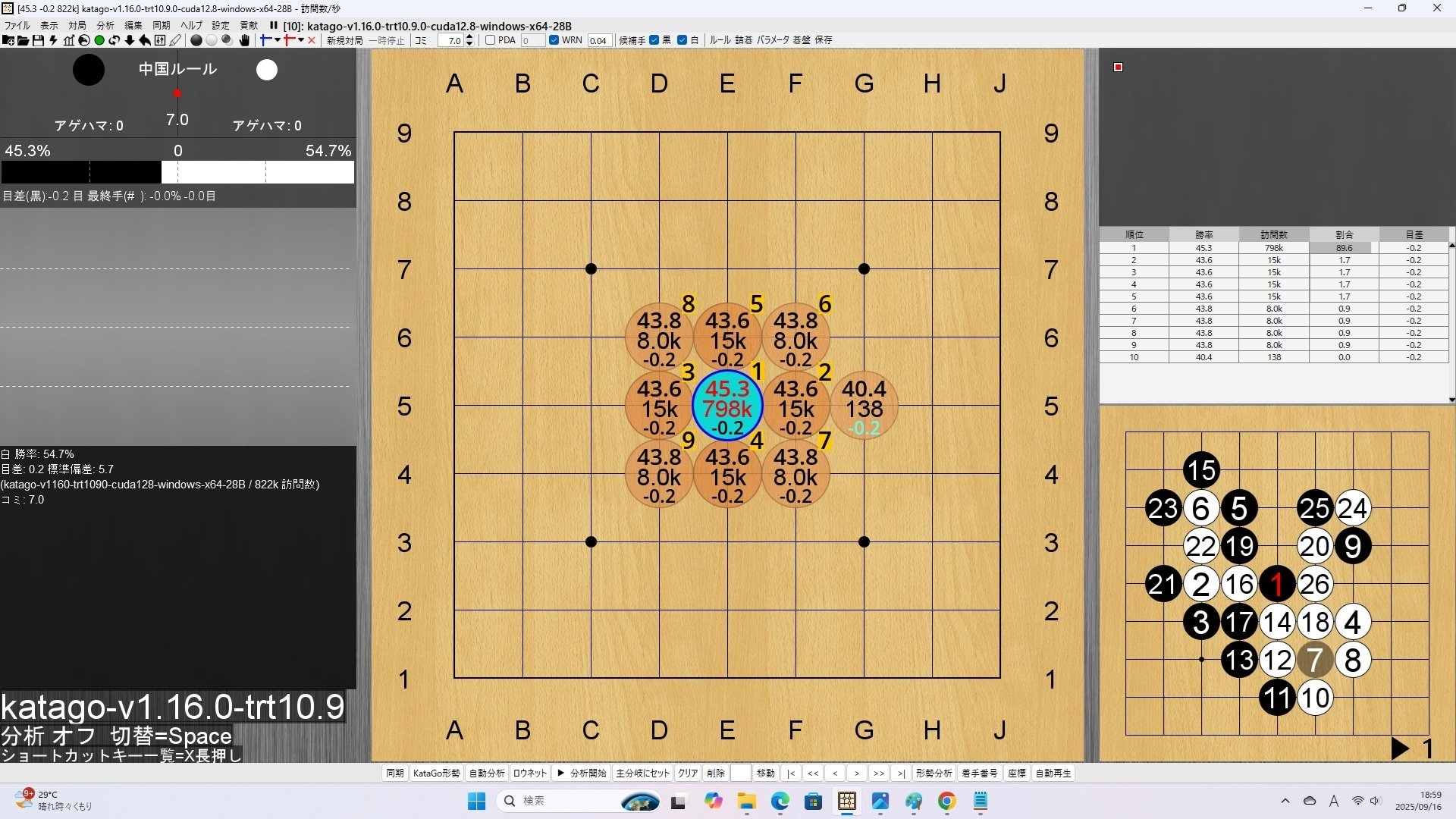
Task: Click the 分析開始 button
Action: pyautogui.click(x=582, y=773)
